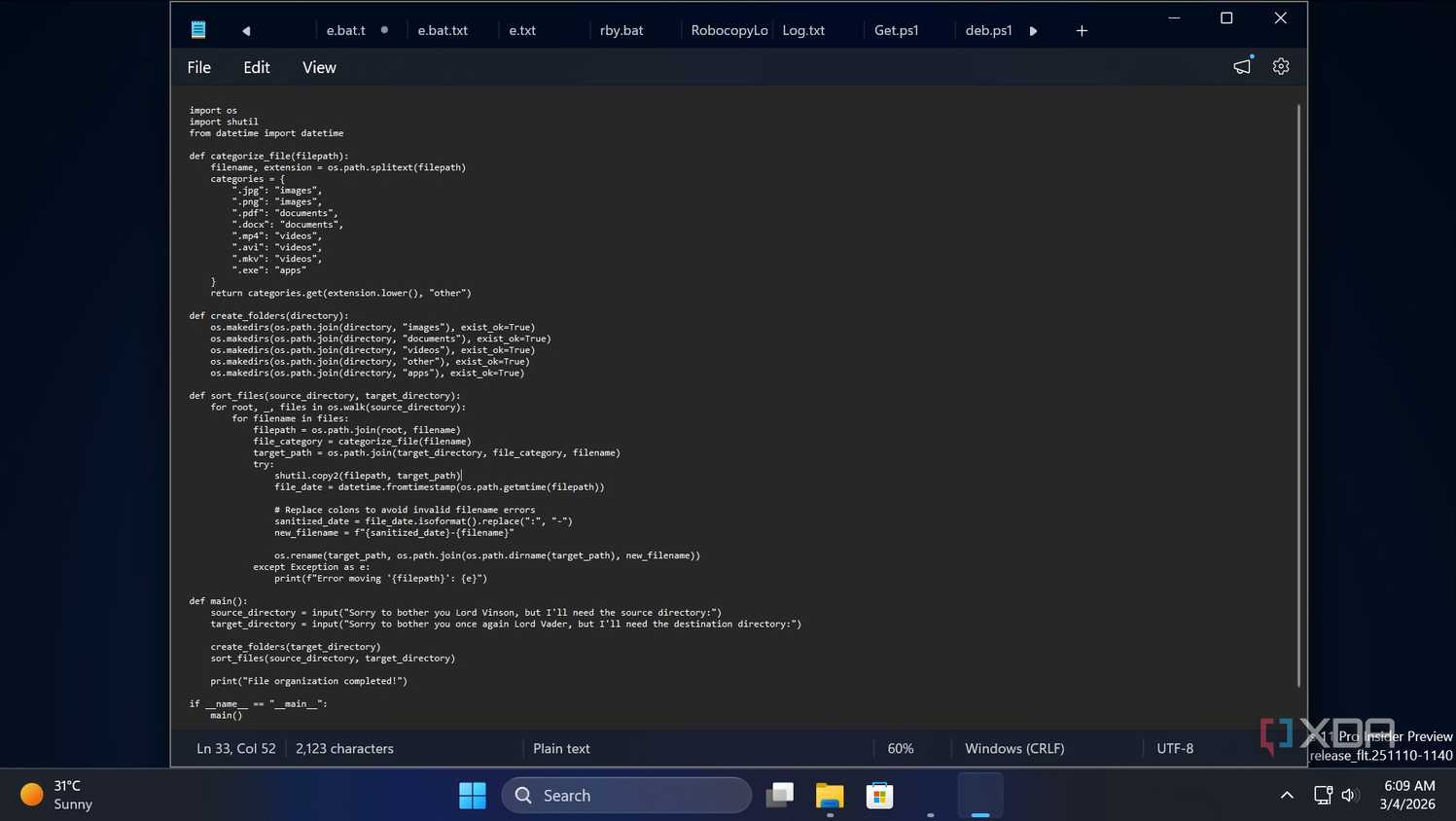Switch to the e.bat.txt tab
The height and width of the screenshot is (821, 1456).
click(x=443, y=30)
